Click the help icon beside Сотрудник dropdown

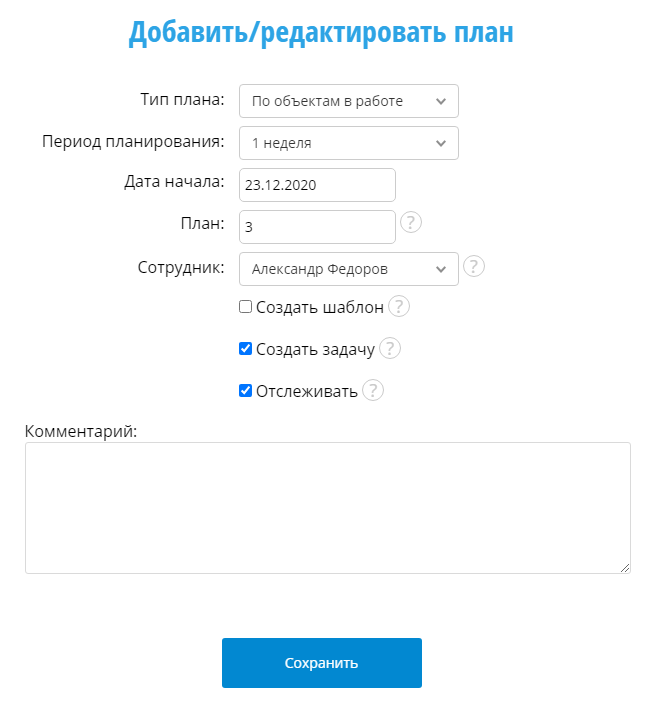pyautogui.click(x=474, y=266)
